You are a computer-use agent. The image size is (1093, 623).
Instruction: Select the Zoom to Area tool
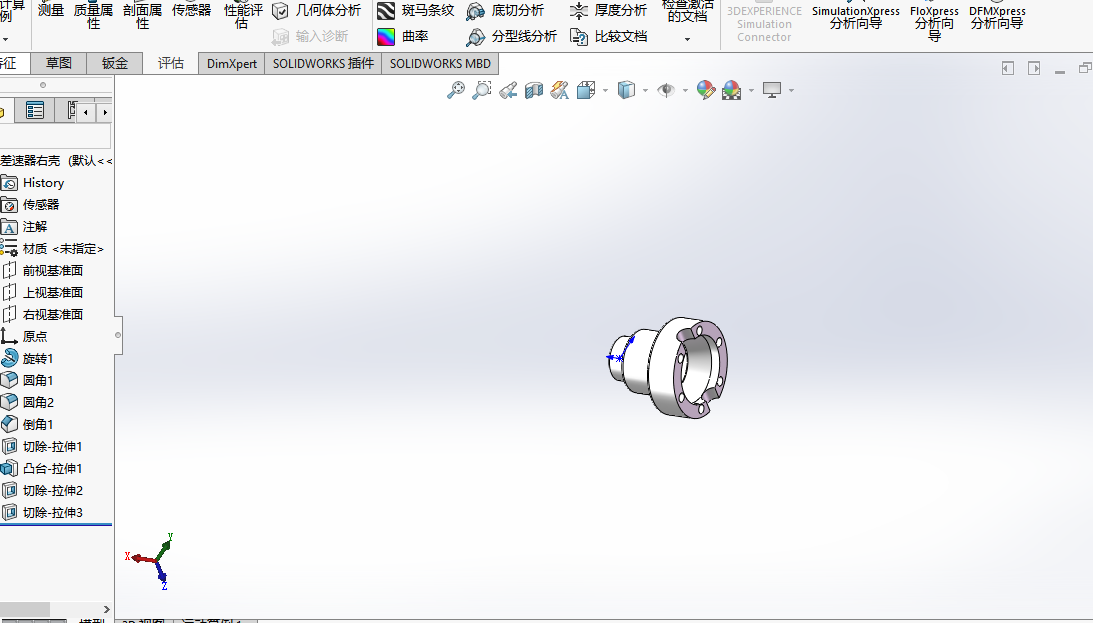coord(482,90)
